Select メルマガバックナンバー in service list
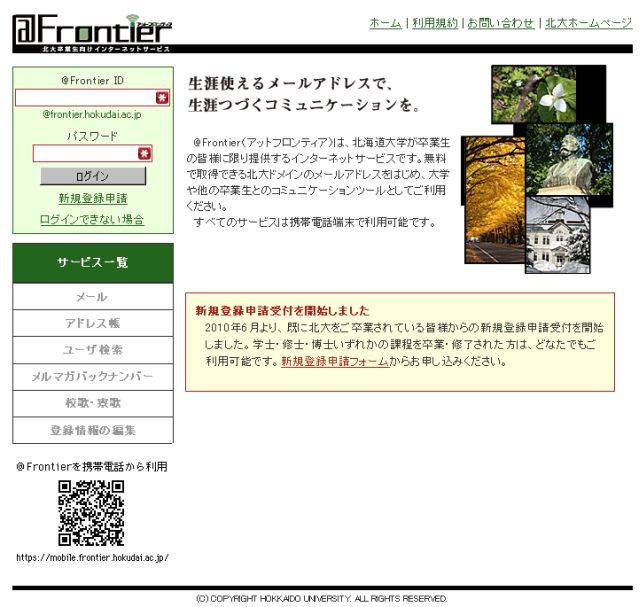 [93, 376]
